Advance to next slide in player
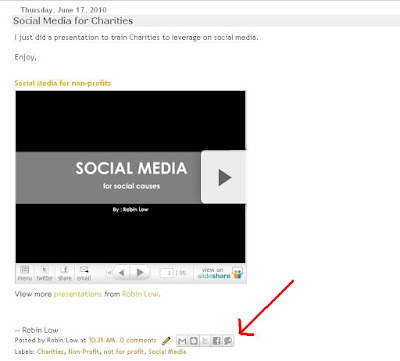Viewport: 400px width, 361px height. click(x=140, y=273)
